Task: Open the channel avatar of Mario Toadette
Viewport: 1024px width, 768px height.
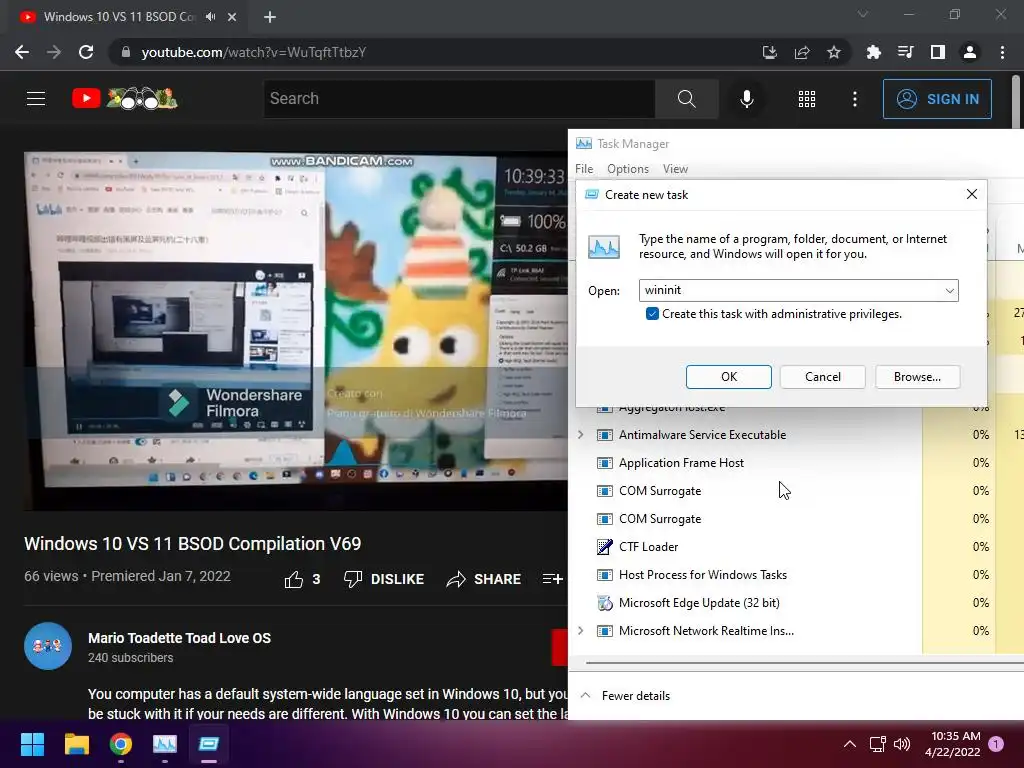Action: [48, 646]
